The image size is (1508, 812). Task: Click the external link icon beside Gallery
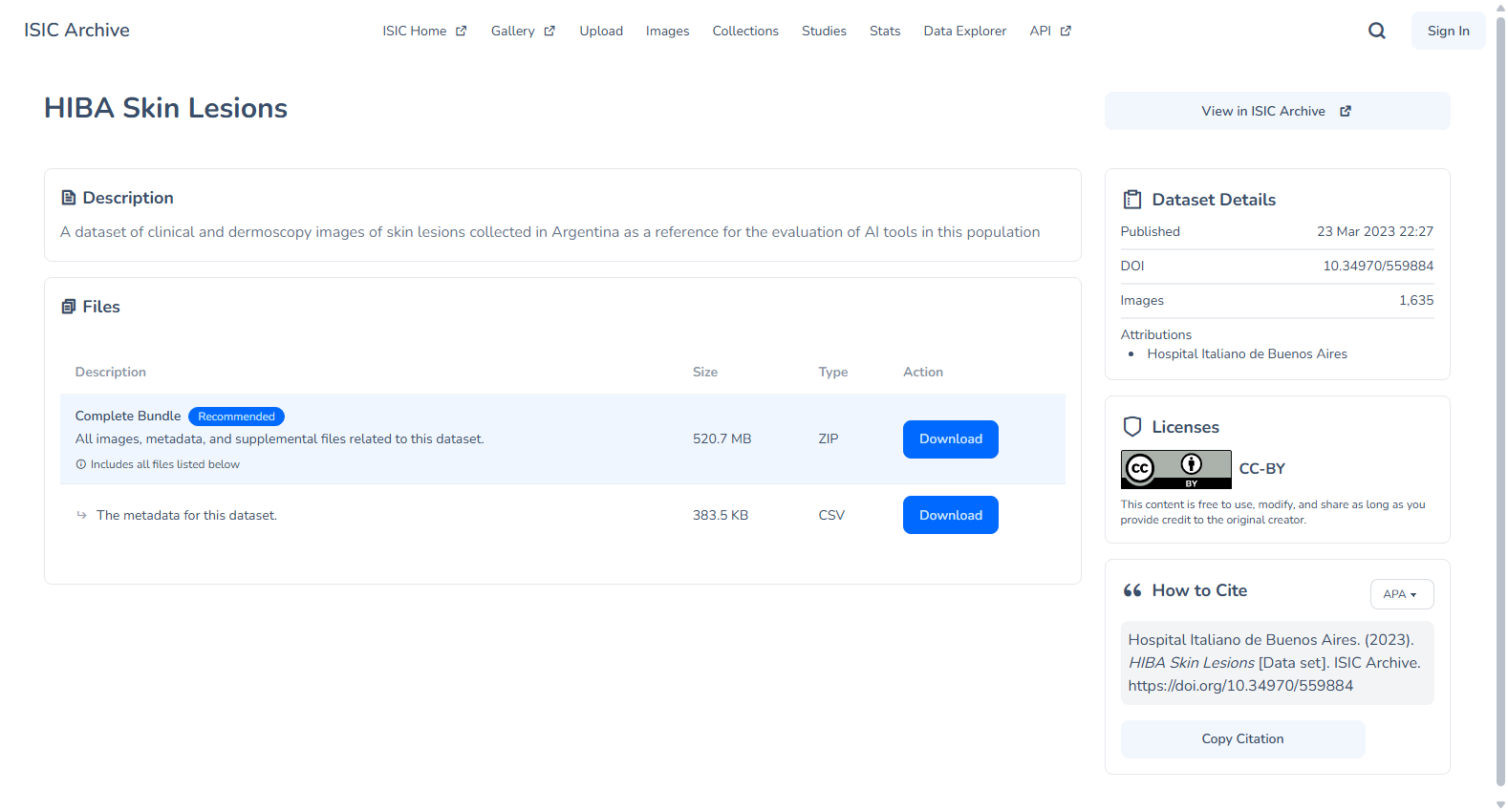[x=549, y=31]
